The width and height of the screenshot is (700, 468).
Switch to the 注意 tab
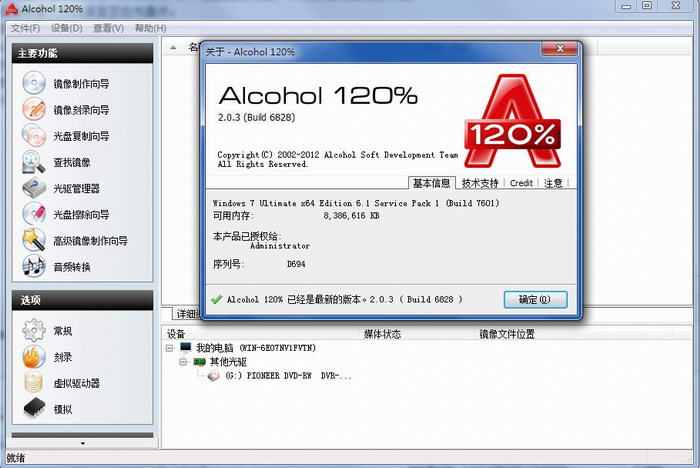tap(553, 183)
